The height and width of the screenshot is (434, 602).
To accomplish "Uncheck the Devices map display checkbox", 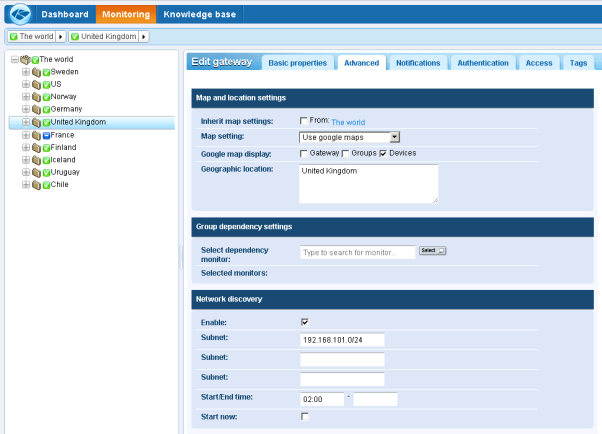I will point(383,153).
